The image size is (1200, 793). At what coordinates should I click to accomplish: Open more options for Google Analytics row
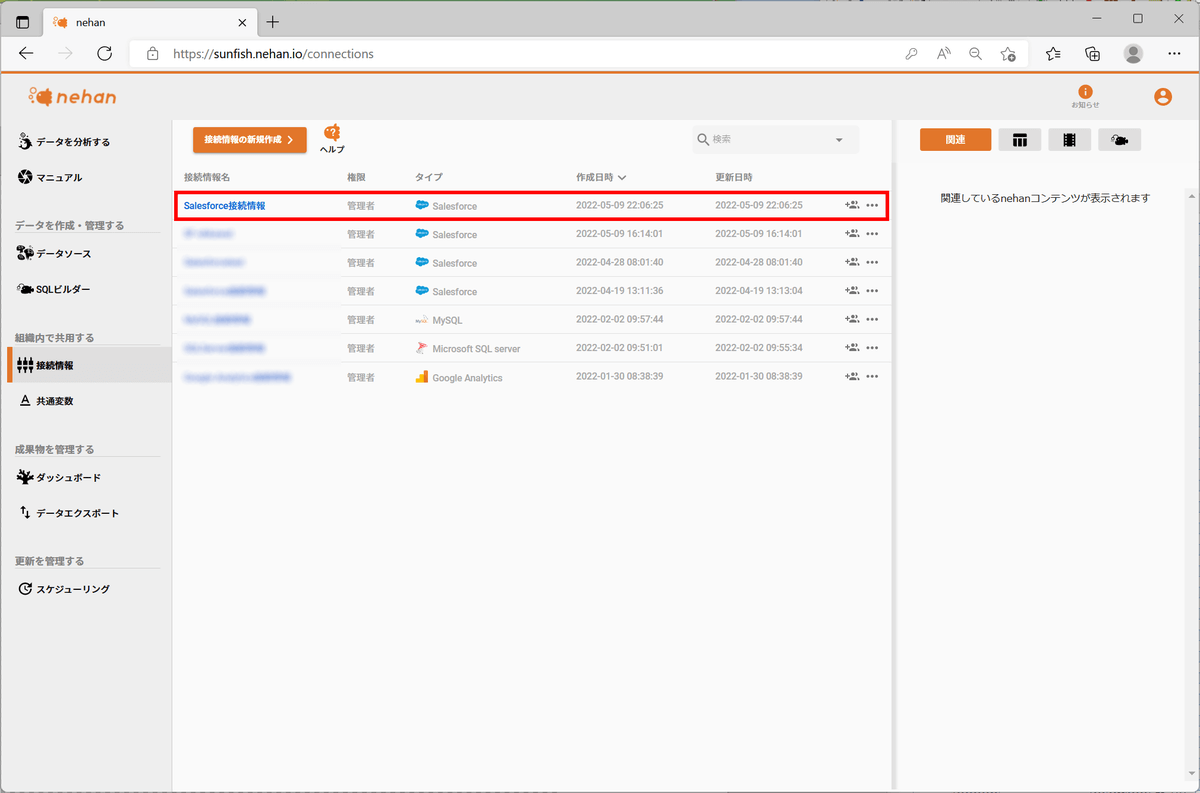click(872, 377)
